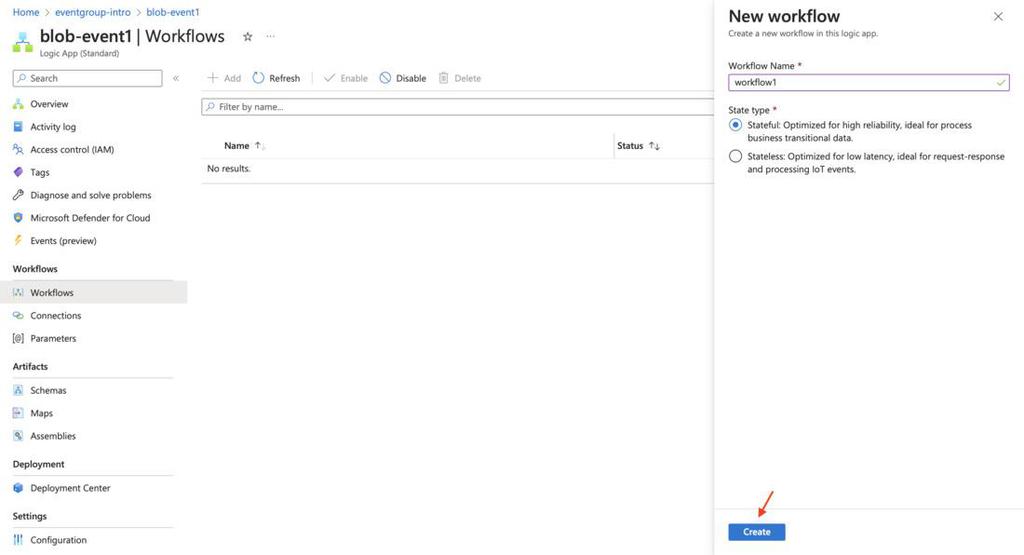Click the Workflows sidebar icon
The height and width of the screenshot is (555, 1024).
(18, 293)
